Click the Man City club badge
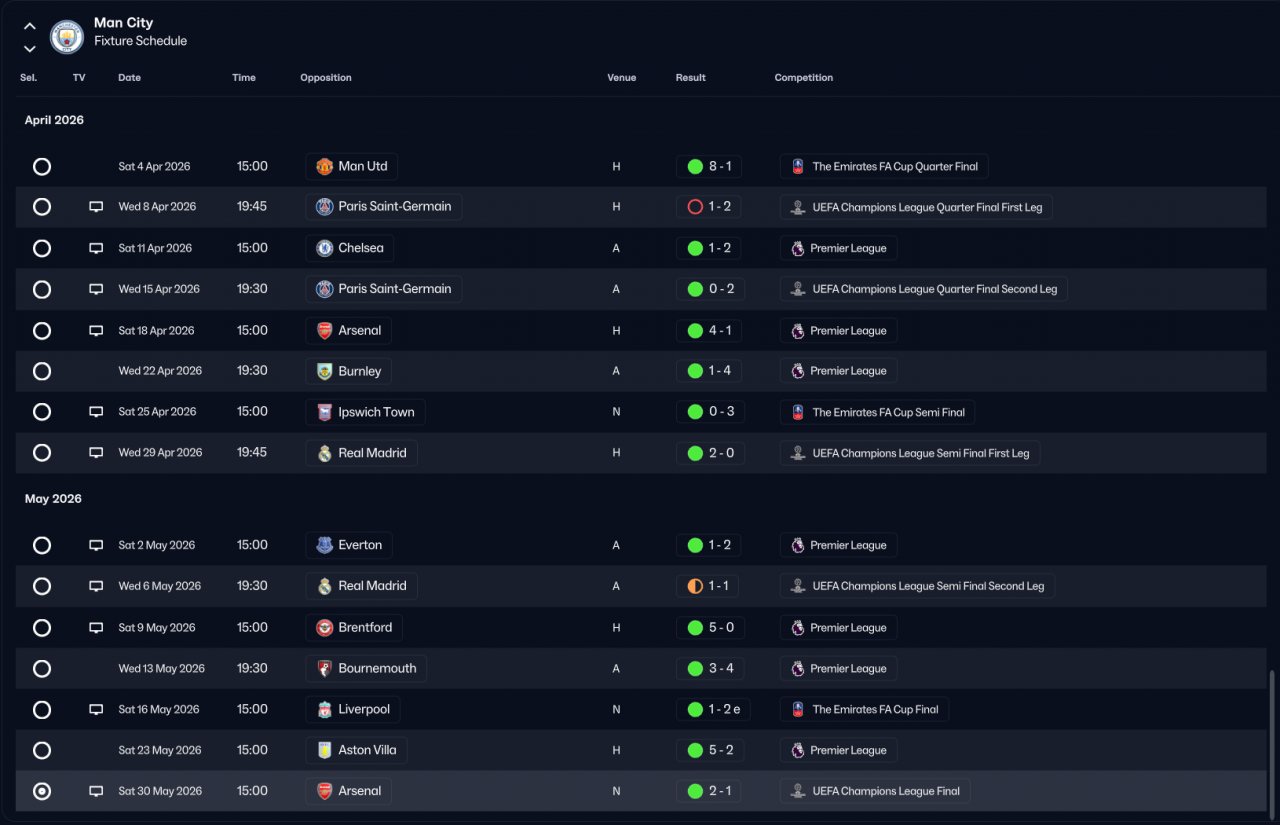The width and height of the screenshot is (1280, 825). pos(67,37)
